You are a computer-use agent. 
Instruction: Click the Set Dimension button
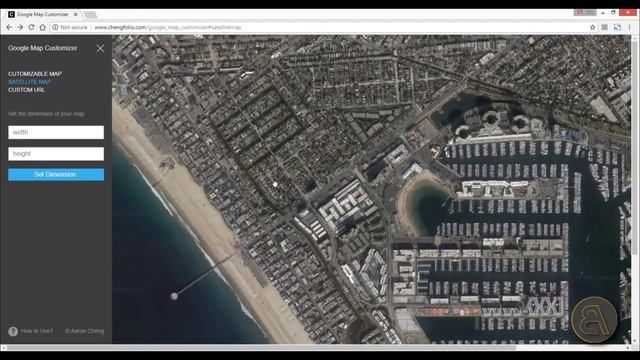[56, 174]
